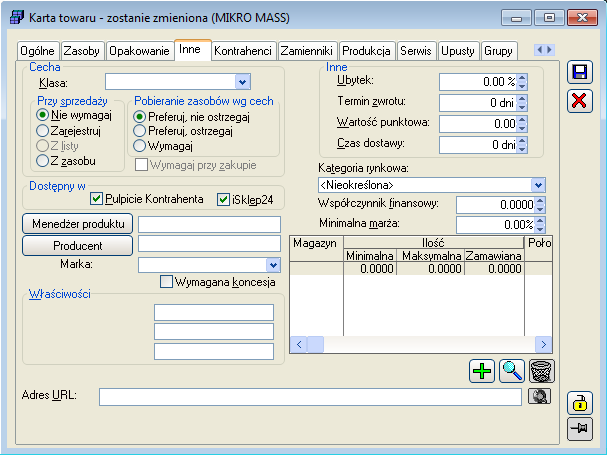The image size is (607, 455).
Task: Click the Producent button
Action: tap(77, 246)
